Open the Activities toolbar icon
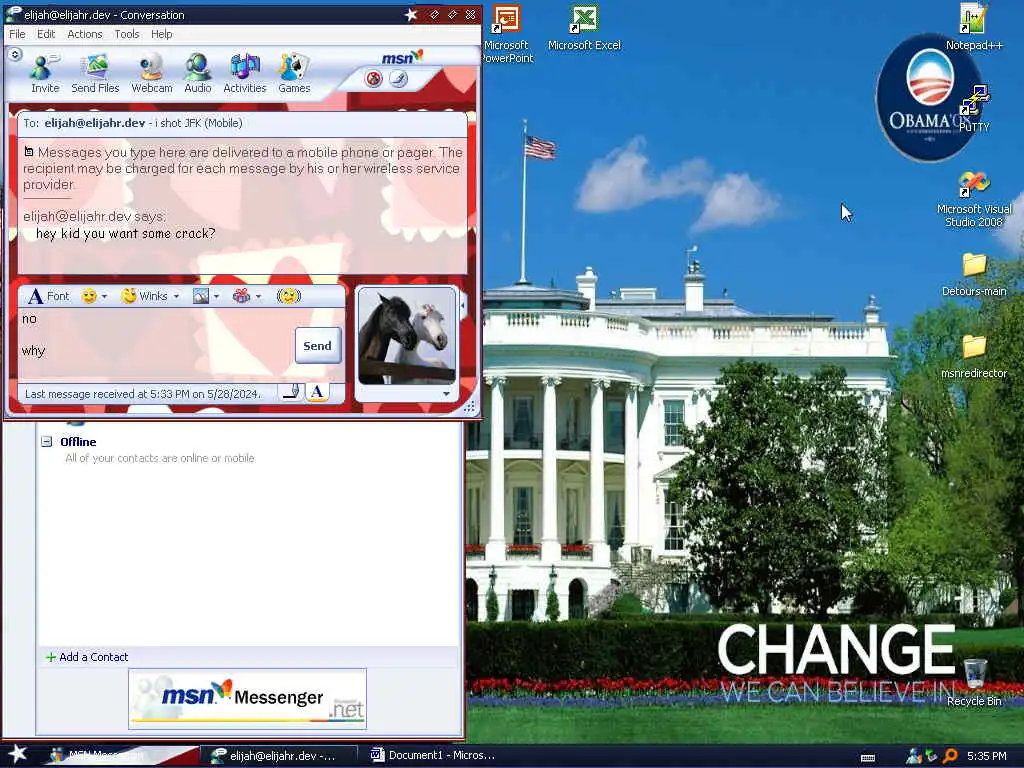The height and width of the screenshot is (768, 1024). click(x=245, y=73)
